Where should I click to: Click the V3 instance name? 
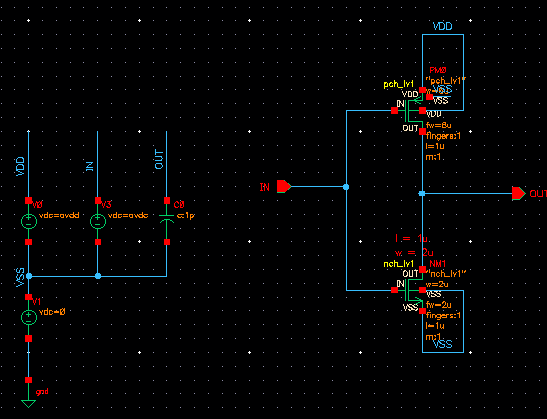(x=106, y=204)
